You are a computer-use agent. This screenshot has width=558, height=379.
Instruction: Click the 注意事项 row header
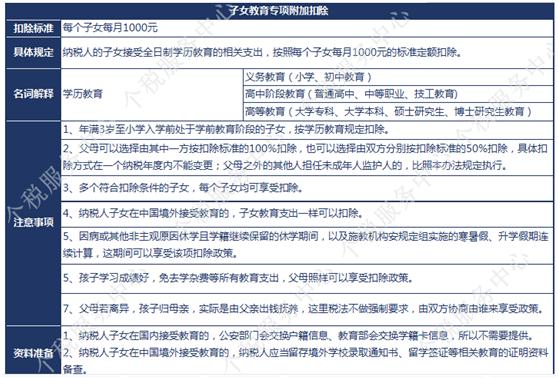tap(33, 222)
